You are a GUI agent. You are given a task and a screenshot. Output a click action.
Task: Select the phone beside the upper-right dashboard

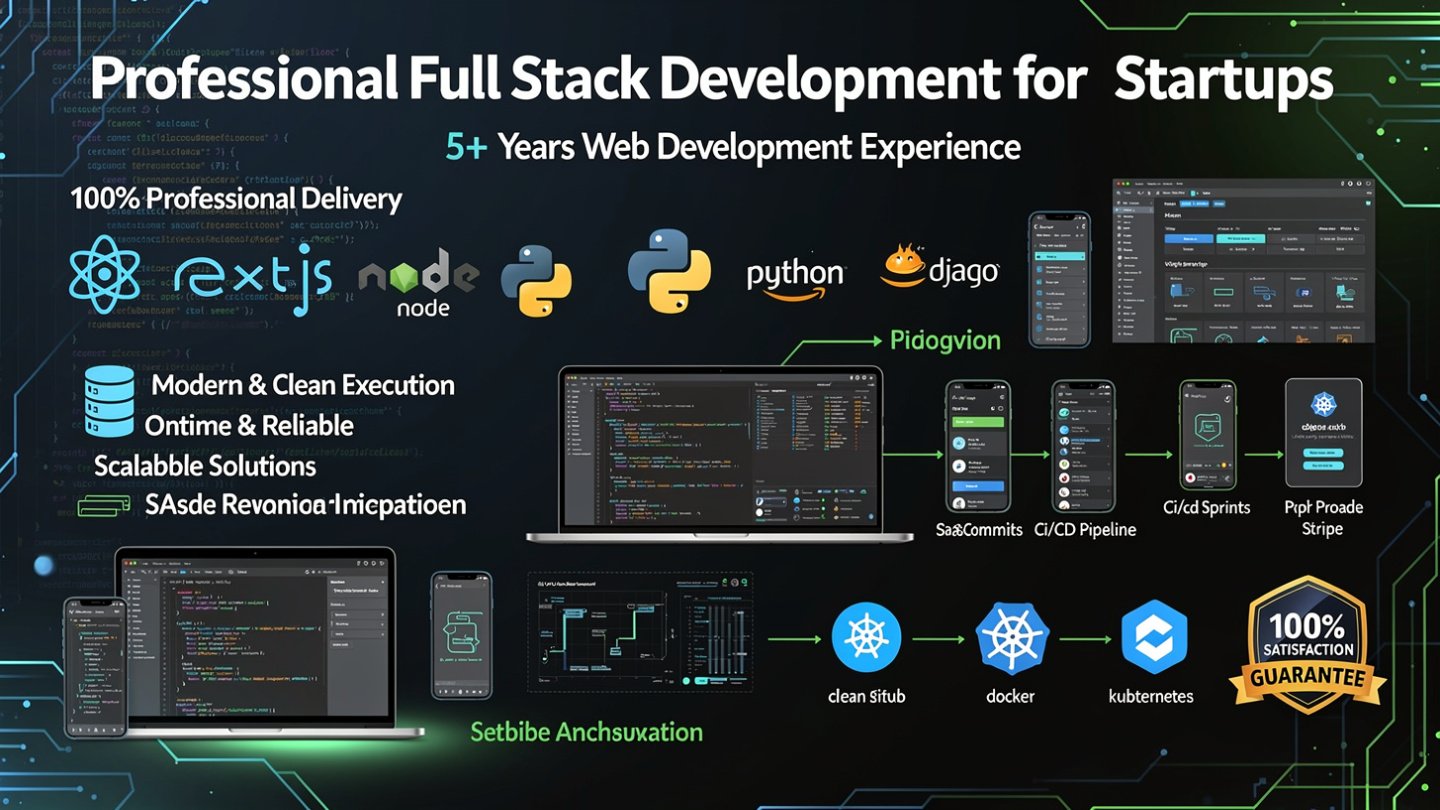pyautogui.click(x=1059, y=277)
